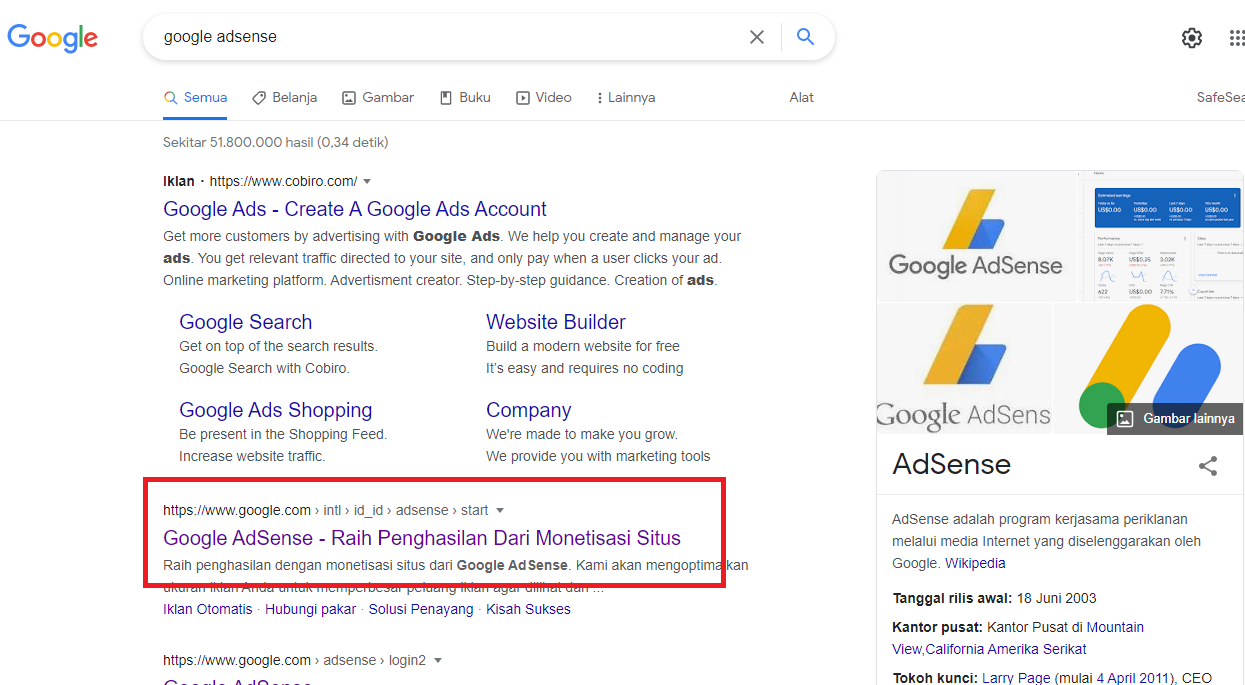
Task: Expand the dropdown arrow after cobiro.com URL
Action: 367,182
